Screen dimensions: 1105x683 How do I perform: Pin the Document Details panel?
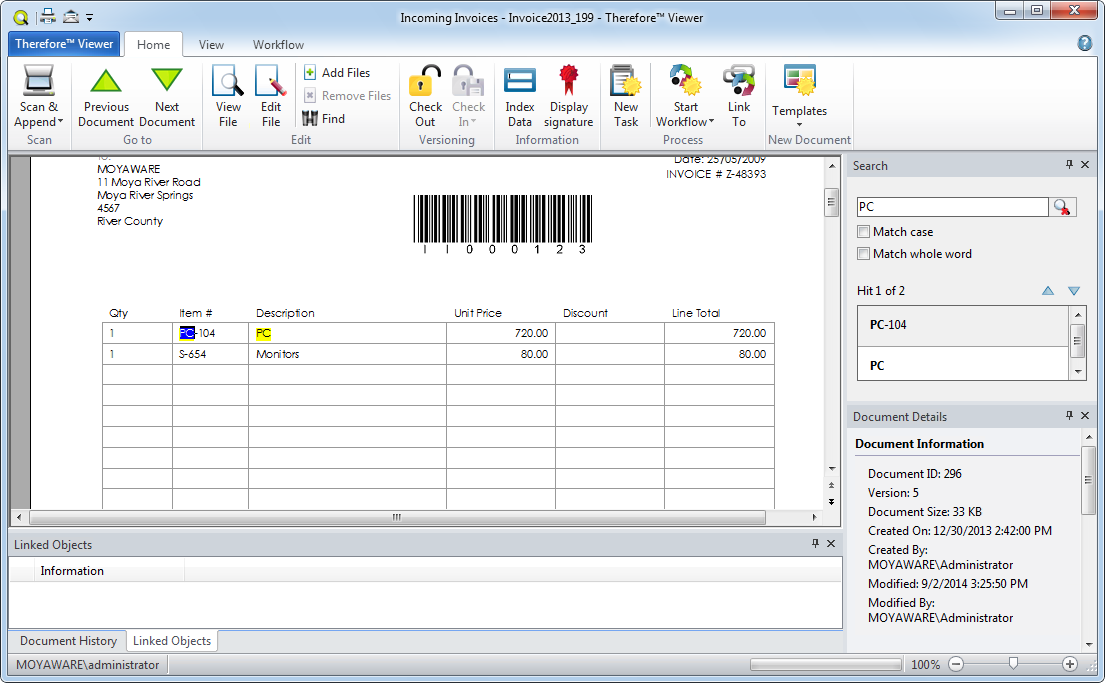(1069, 415)
